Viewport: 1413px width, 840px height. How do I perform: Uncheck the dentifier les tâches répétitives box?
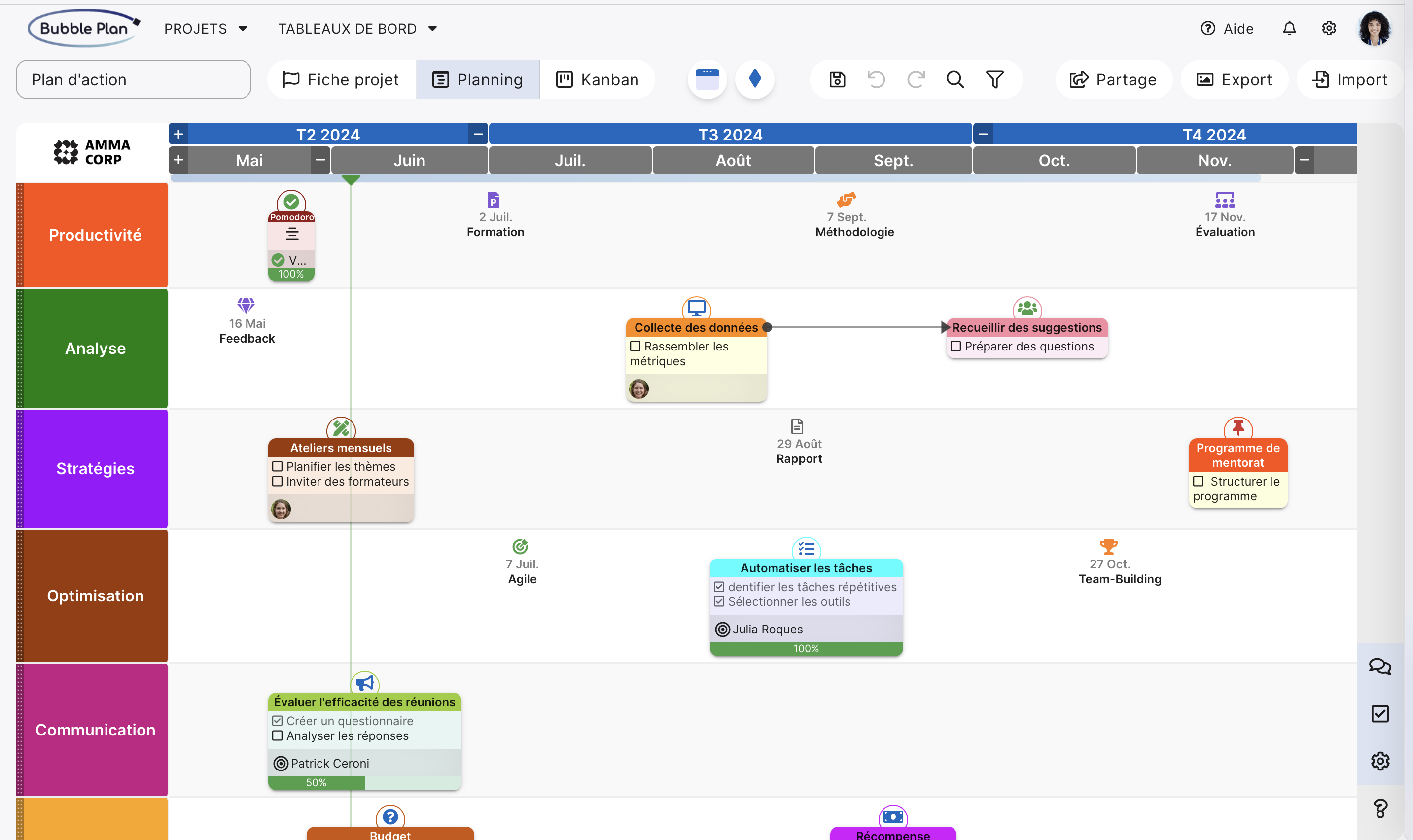[719, 587]
